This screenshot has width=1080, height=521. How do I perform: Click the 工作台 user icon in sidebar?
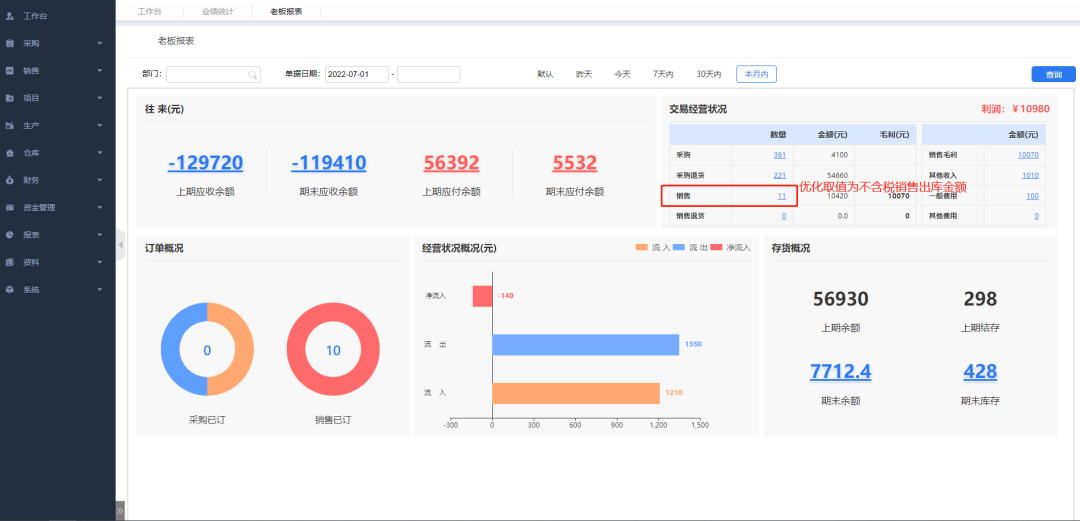9,17
